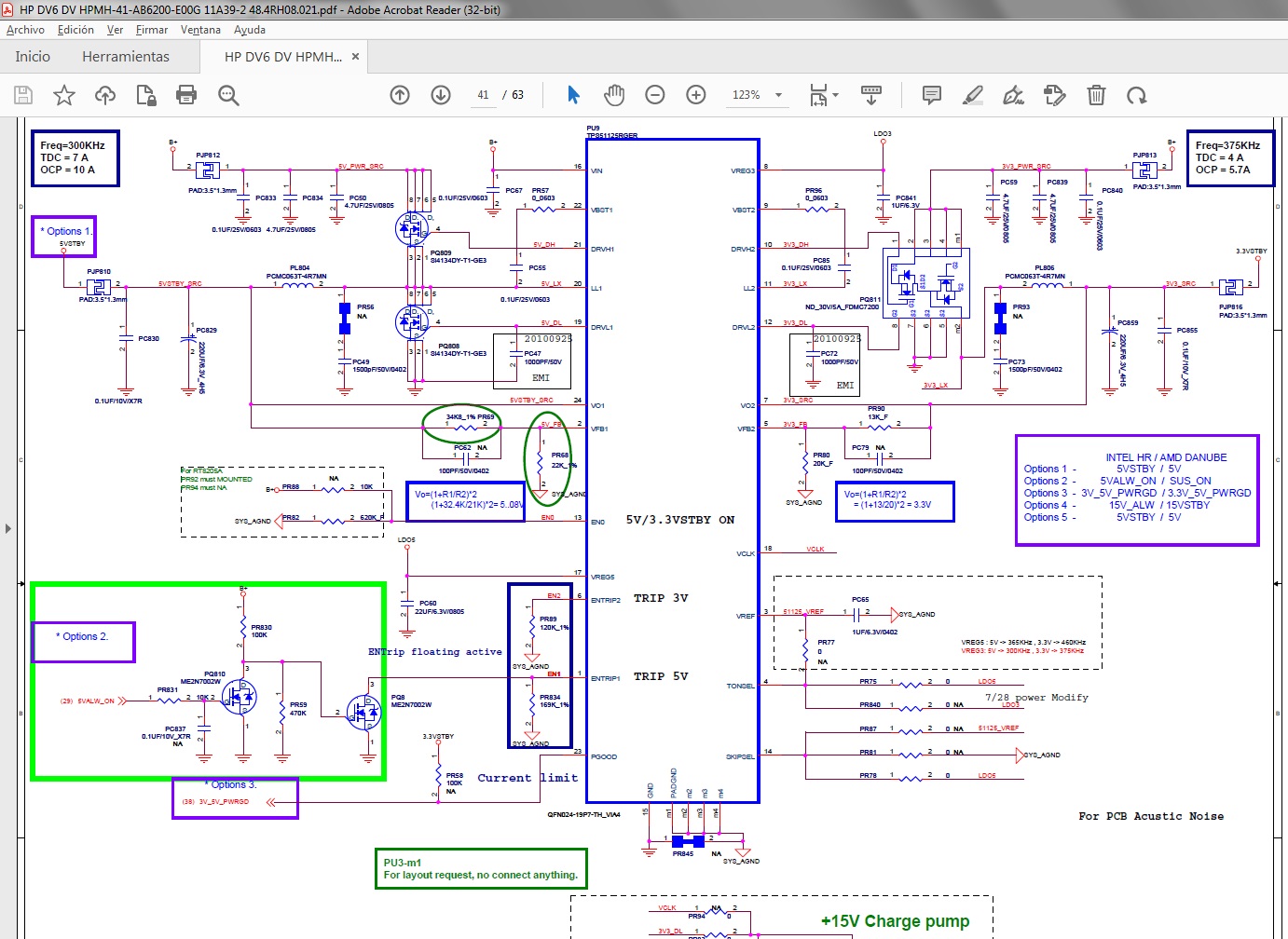The image size is (1288, 939).
Task: Zoom in using the plus icon
Action: [696, 95]
